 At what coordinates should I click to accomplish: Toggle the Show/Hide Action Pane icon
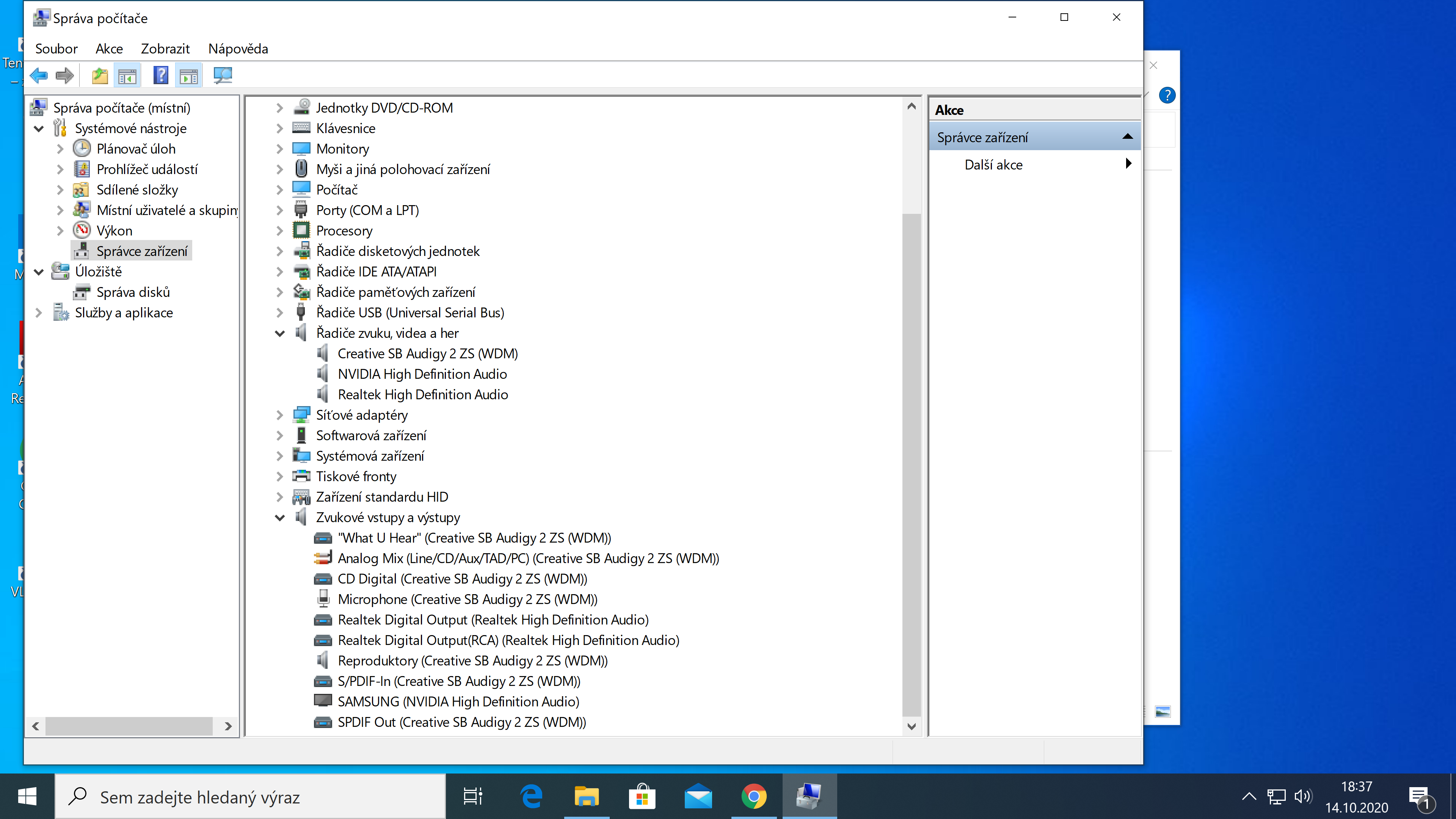pyautogui.click(x=189, y=75)
